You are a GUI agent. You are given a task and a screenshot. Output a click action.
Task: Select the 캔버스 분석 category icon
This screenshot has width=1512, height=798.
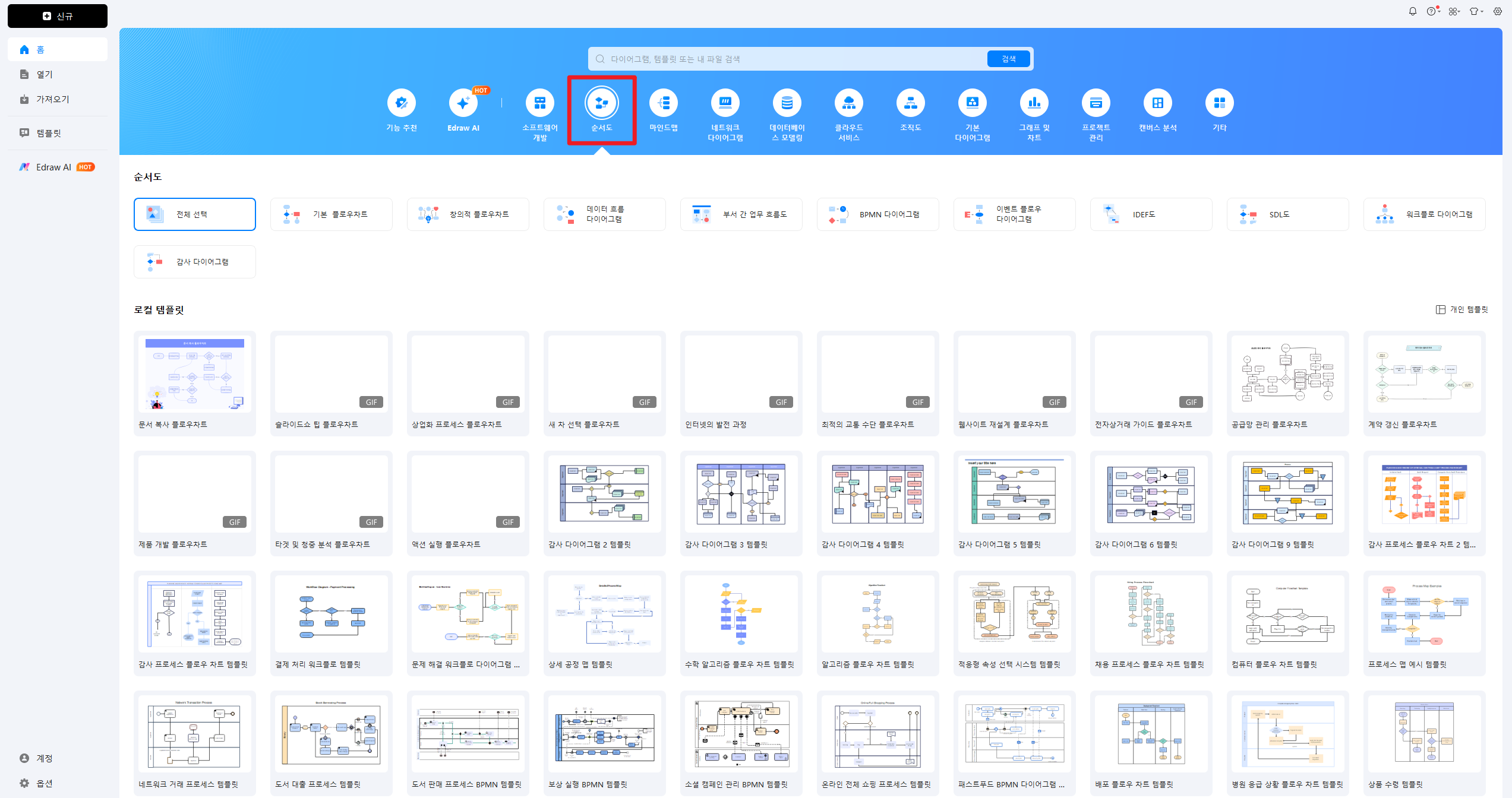tap(1157, 103)
